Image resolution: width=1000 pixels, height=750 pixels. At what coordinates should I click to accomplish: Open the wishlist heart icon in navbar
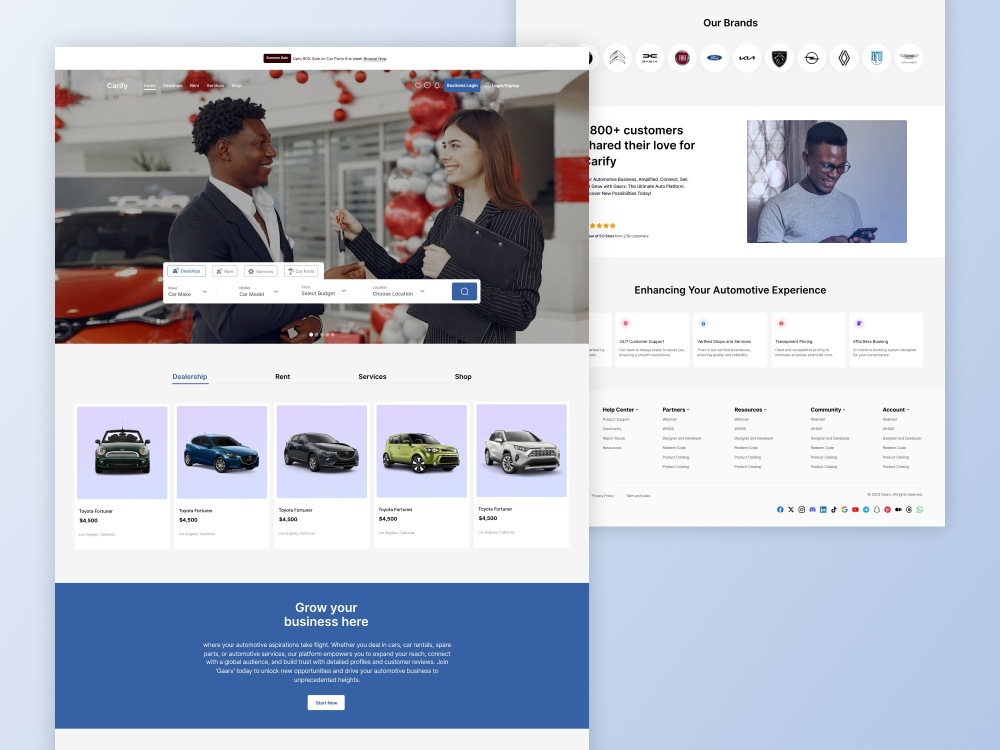click(x=418, y=85)
